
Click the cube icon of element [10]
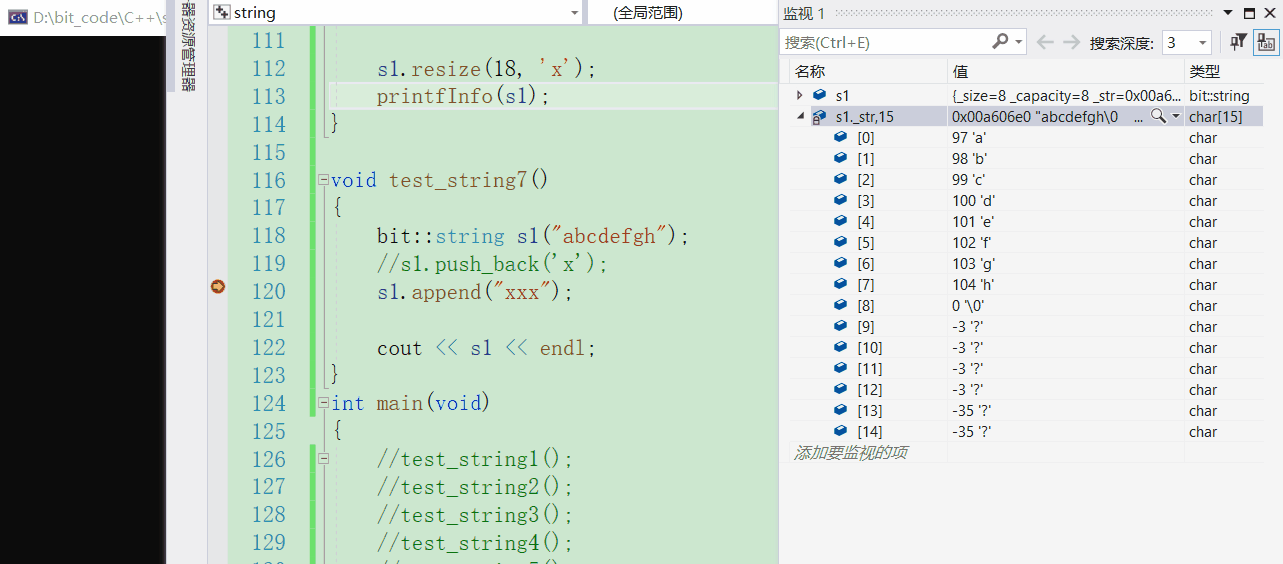(x=841, y=347)
